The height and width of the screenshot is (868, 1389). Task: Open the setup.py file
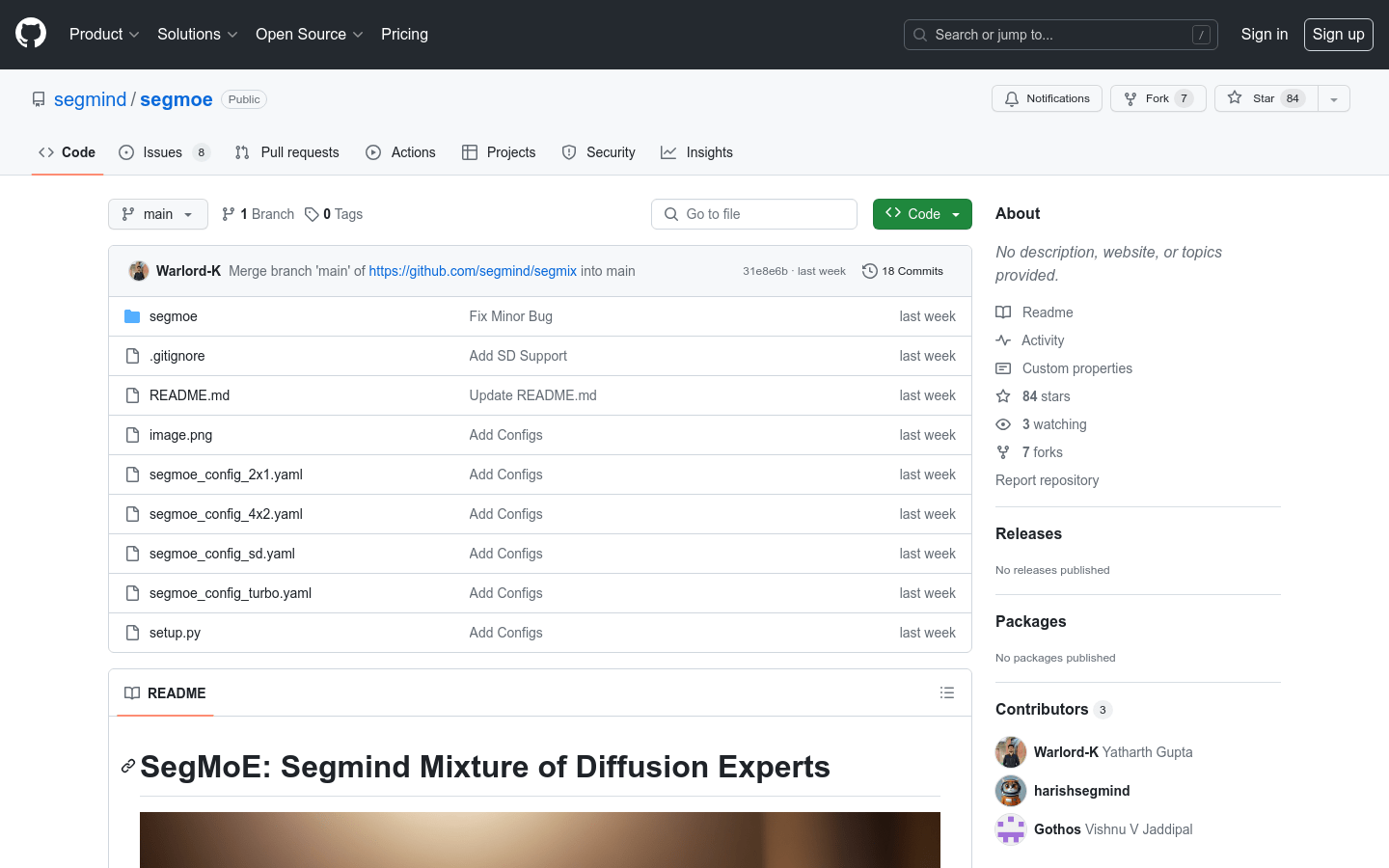(x=176, y=633)
